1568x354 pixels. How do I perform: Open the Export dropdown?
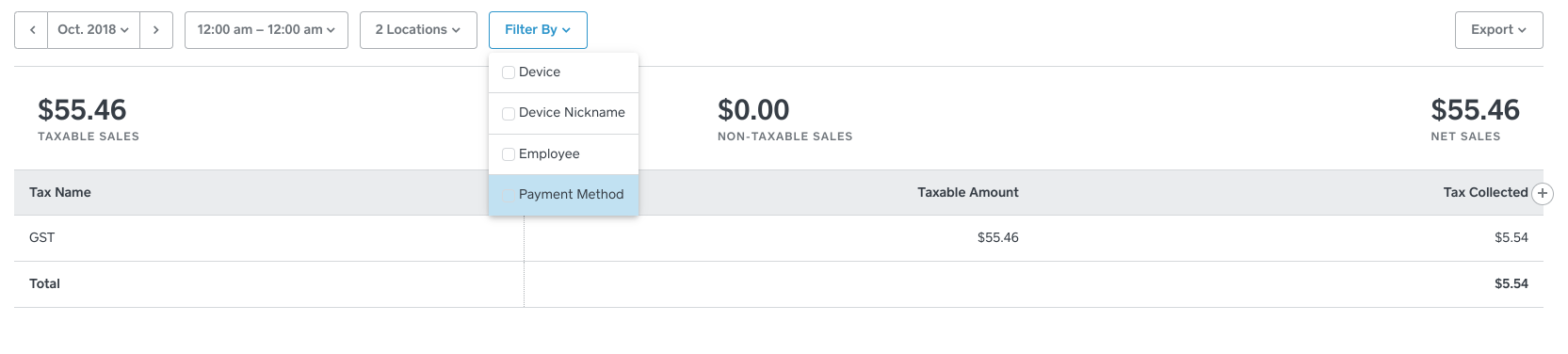coord(1499,30)
